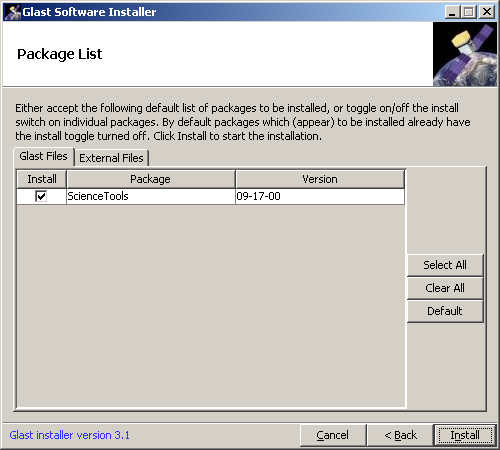Screen dimensions: 500x450
Task: Go to previous page with Back button
Action: click(x=400, y=435)
